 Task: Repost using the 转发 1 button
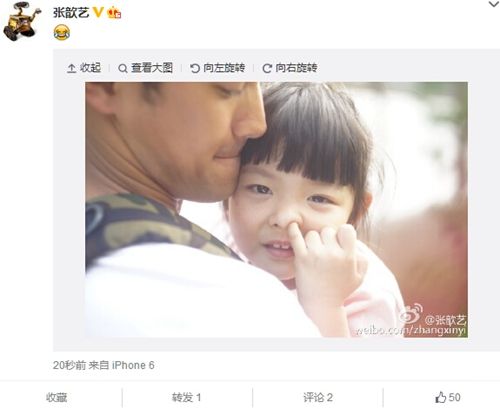tap(186, 397)
